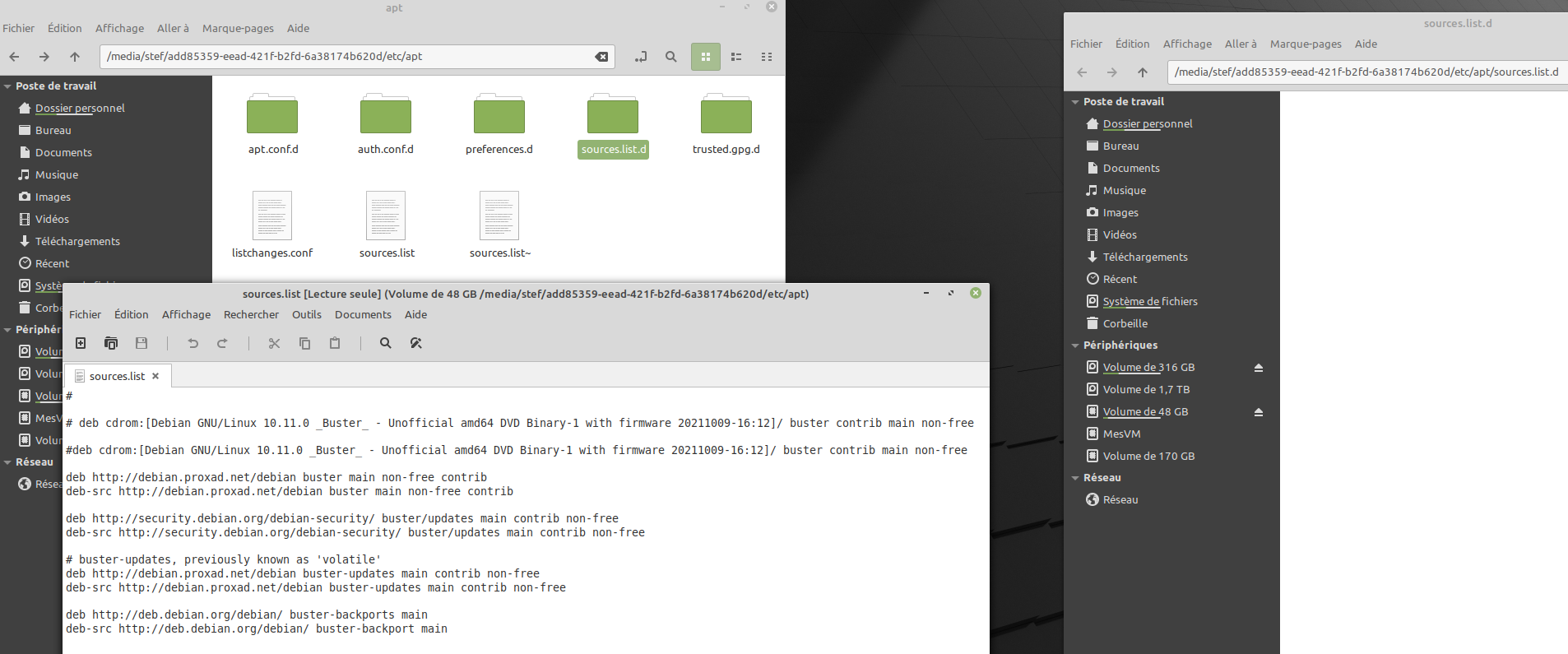This screenshot has width=1568, height=654.
Task: Select the sources.list editor tab
Action: click(118, 376)
